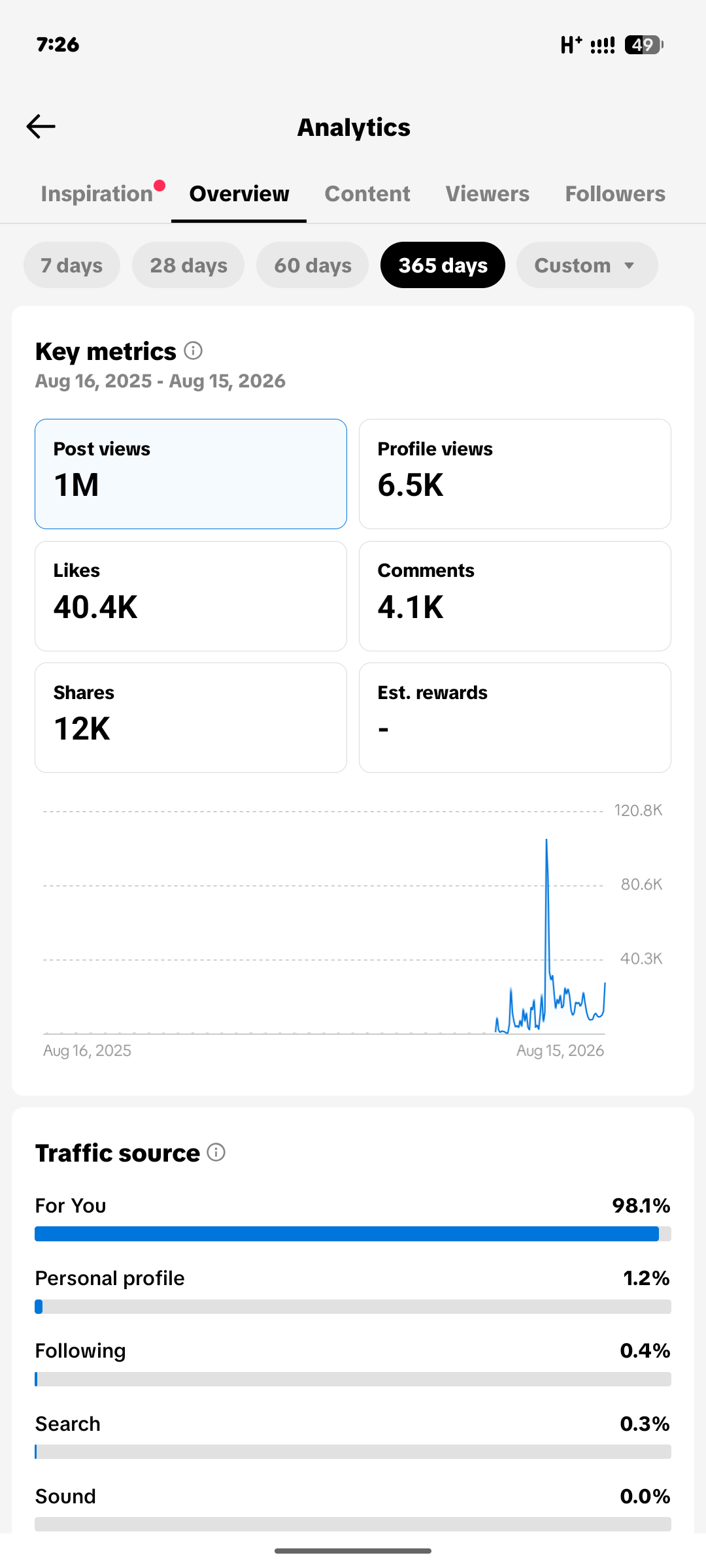This screenshot has width=706, height=1568.
Task: Select the 28 days range
Action: tap(188, 265)
